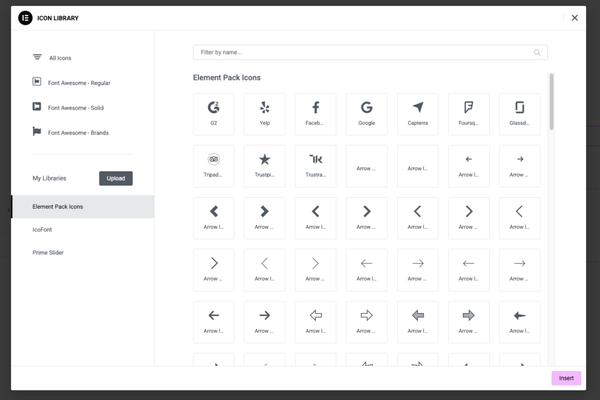Pick the thickest bold left chevron icon
Screen dimensions: 600x400
[214, 218]
